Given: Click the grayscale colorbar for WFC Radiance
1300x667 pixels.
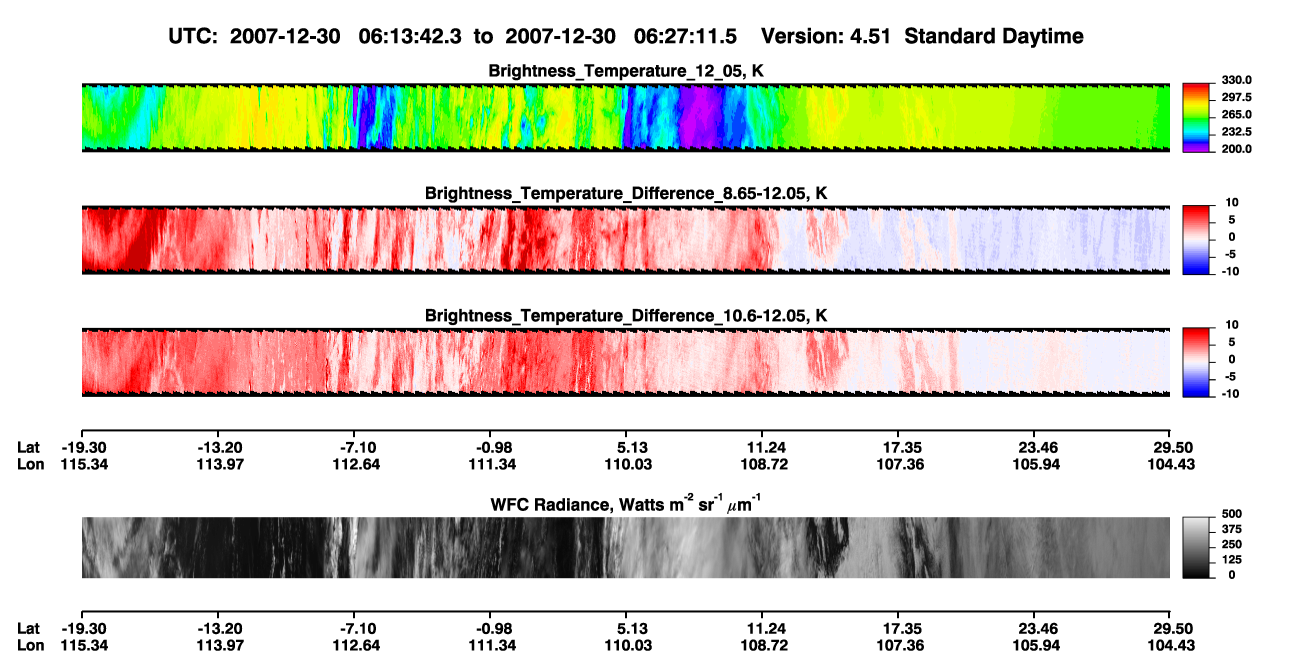Looking at the screenshot, I should pos(1194,547).
